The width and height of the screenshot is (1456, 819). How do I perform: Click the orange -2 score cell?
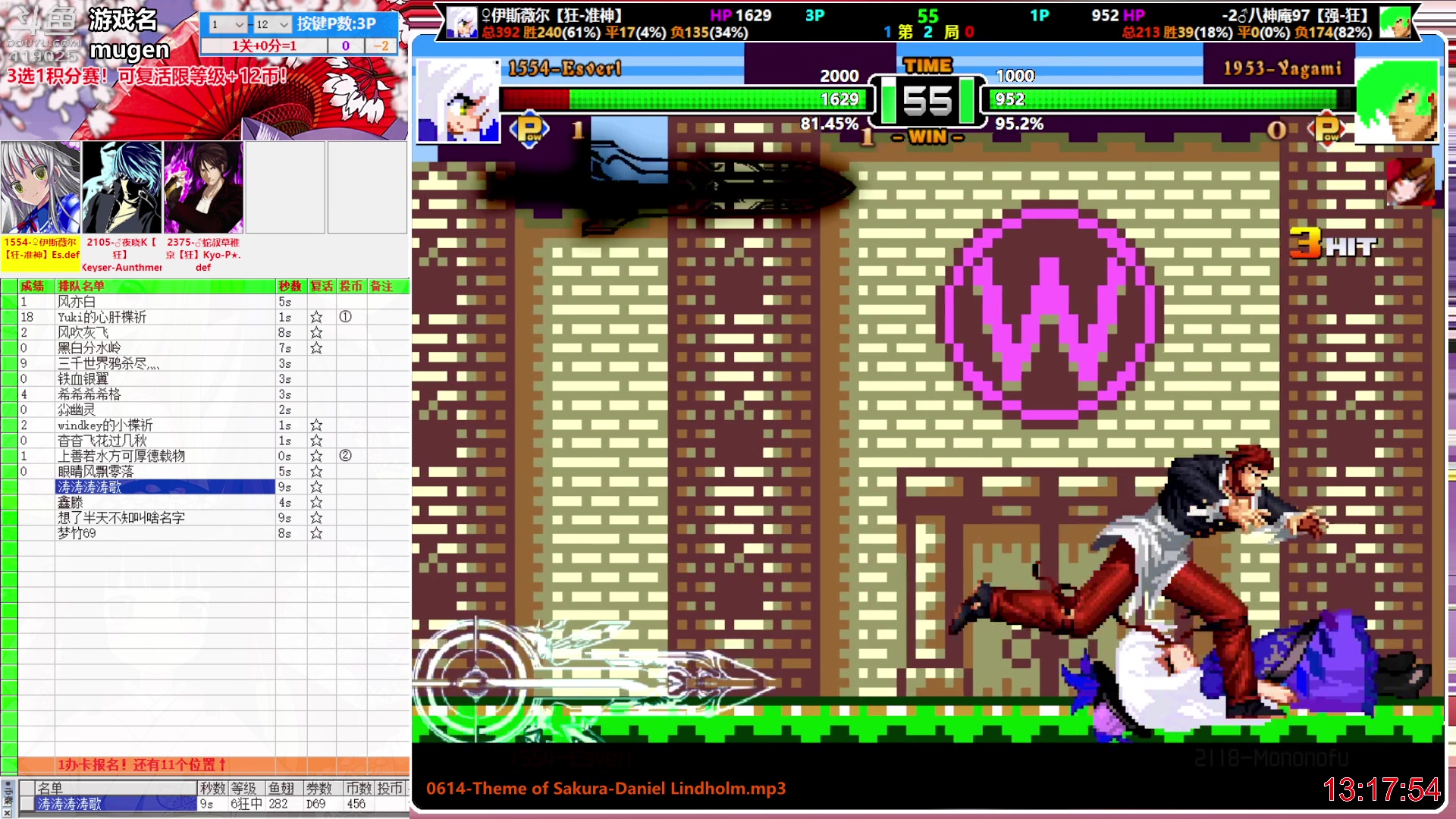381,45
